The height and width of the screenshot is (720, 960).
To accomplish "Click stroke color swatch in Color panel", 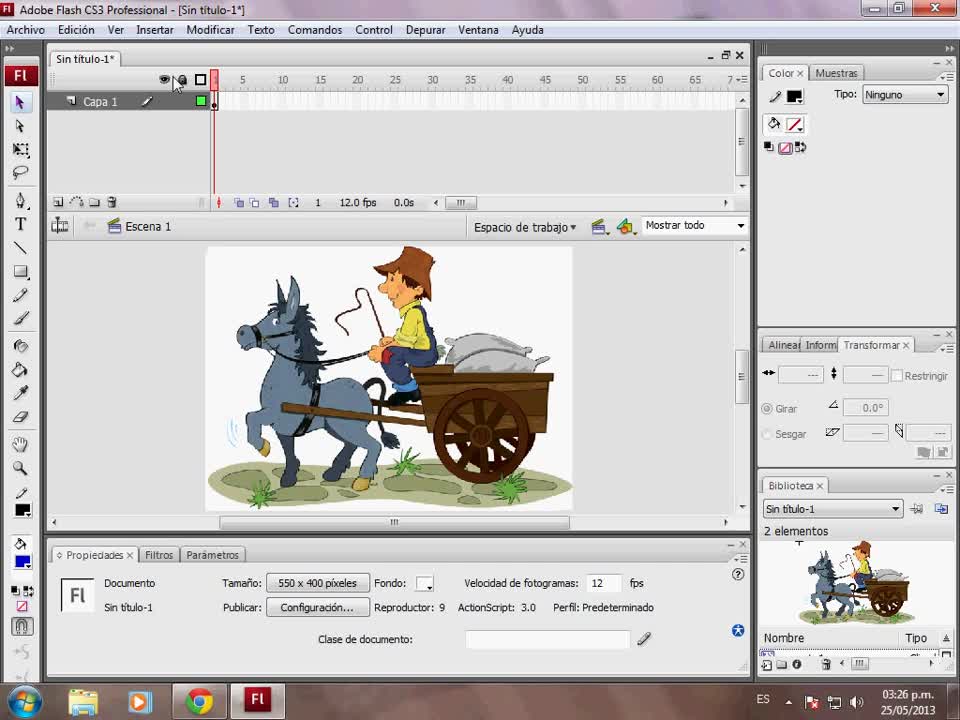I will pyautogui.click(x=794, y=96).
